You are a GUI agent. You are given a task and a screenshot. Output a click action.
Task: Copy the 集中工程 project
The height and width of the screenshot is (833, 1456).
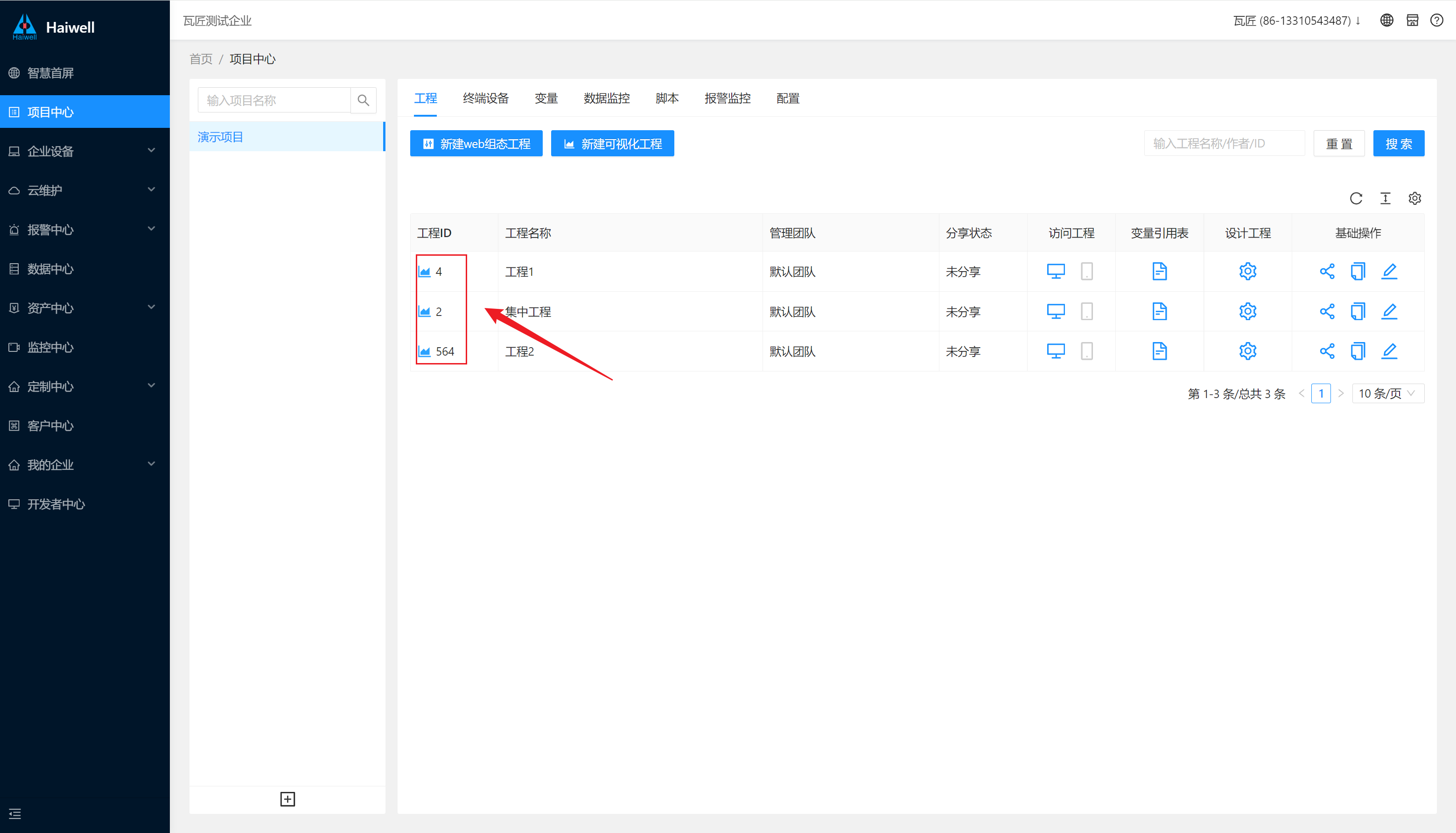click(x=1358, y=311)
